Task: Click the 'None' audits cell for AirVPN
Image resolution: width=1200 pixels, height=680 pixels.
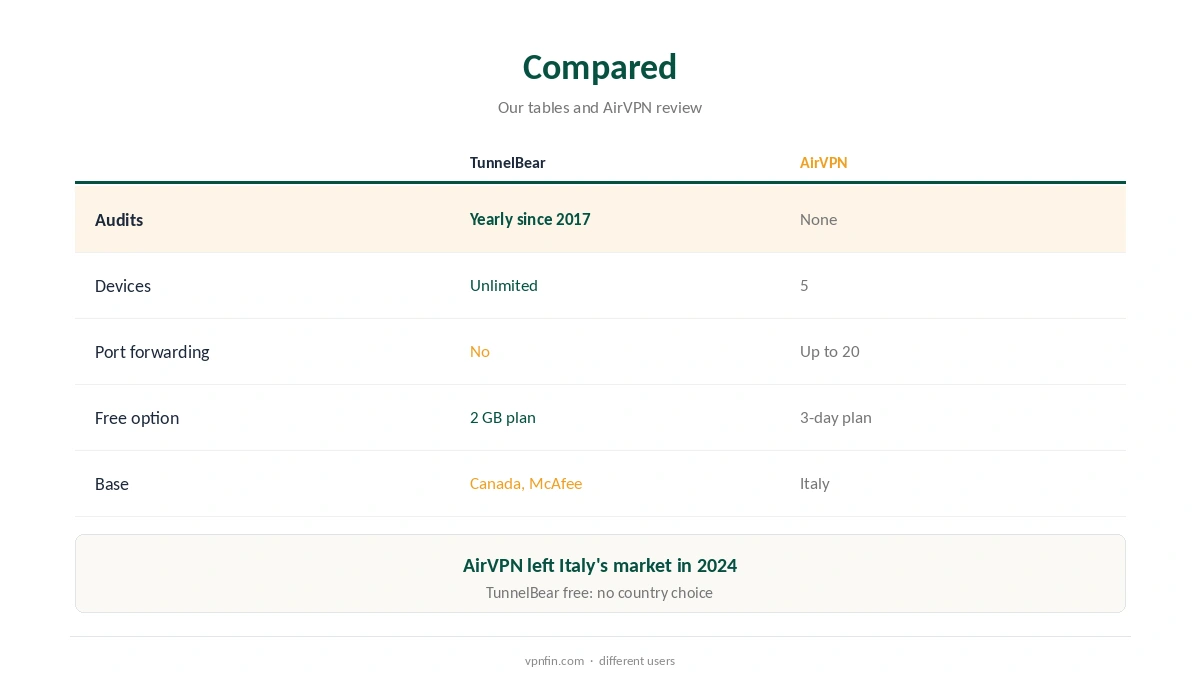Action: pos(818,219)
